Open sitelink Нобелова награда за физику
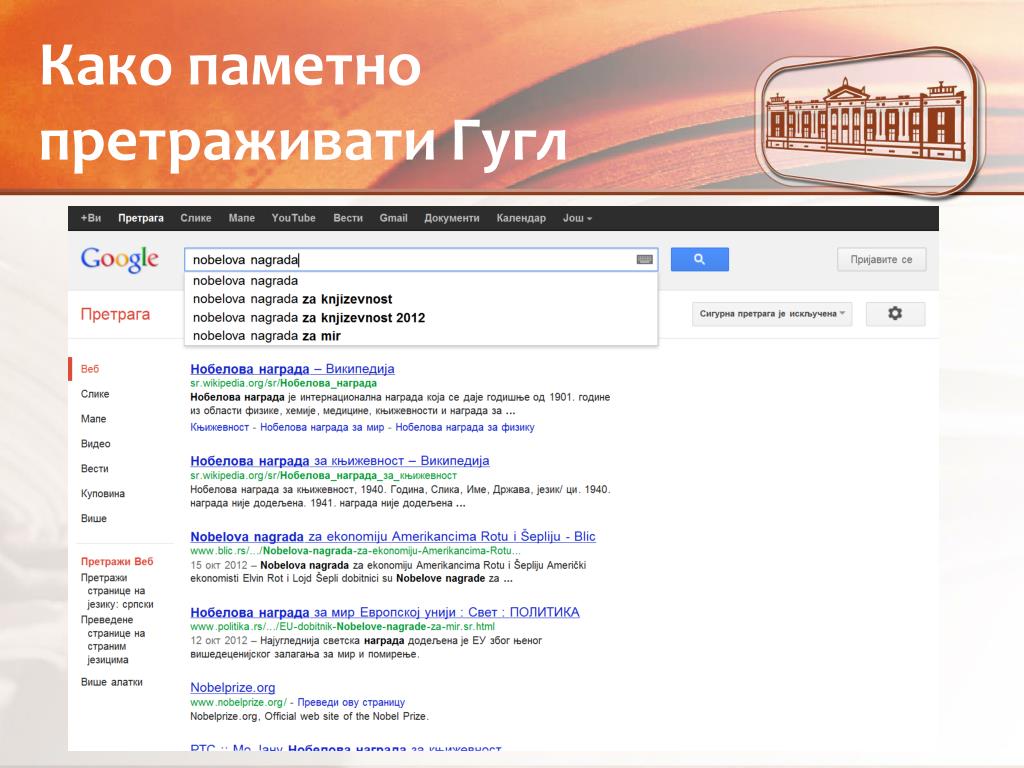The image size is (1024, 768). click(465, 427)
